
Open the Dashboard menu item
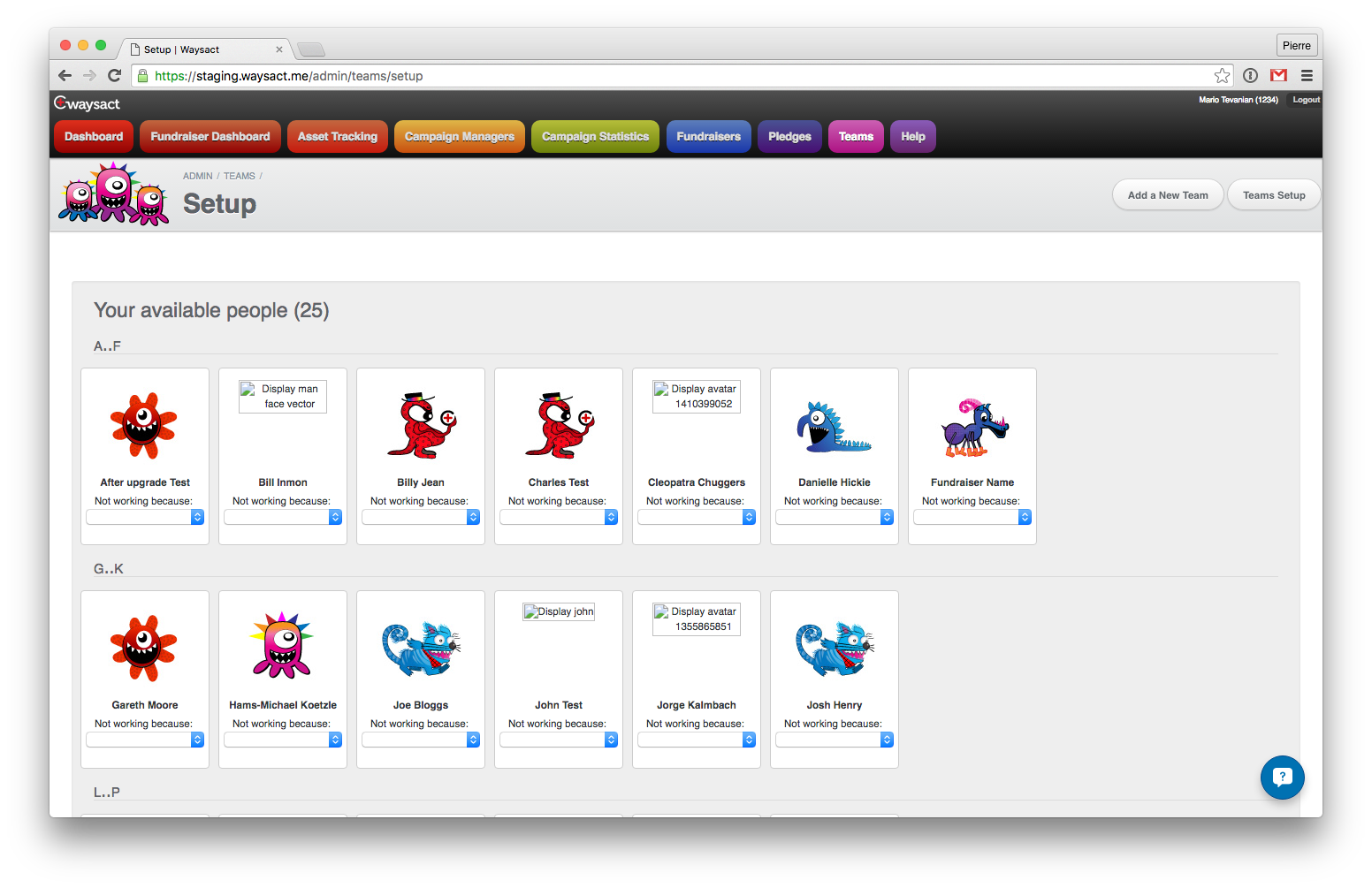pyautogui.click(x=94, y=136)
